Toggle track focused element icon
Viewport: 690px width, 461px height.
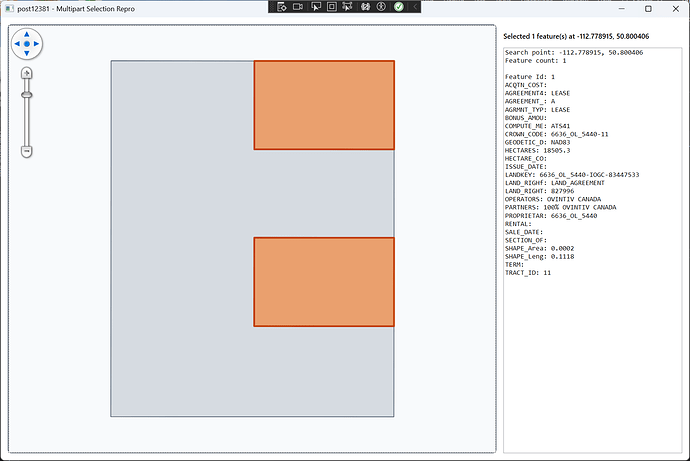(x=348, y=7)
